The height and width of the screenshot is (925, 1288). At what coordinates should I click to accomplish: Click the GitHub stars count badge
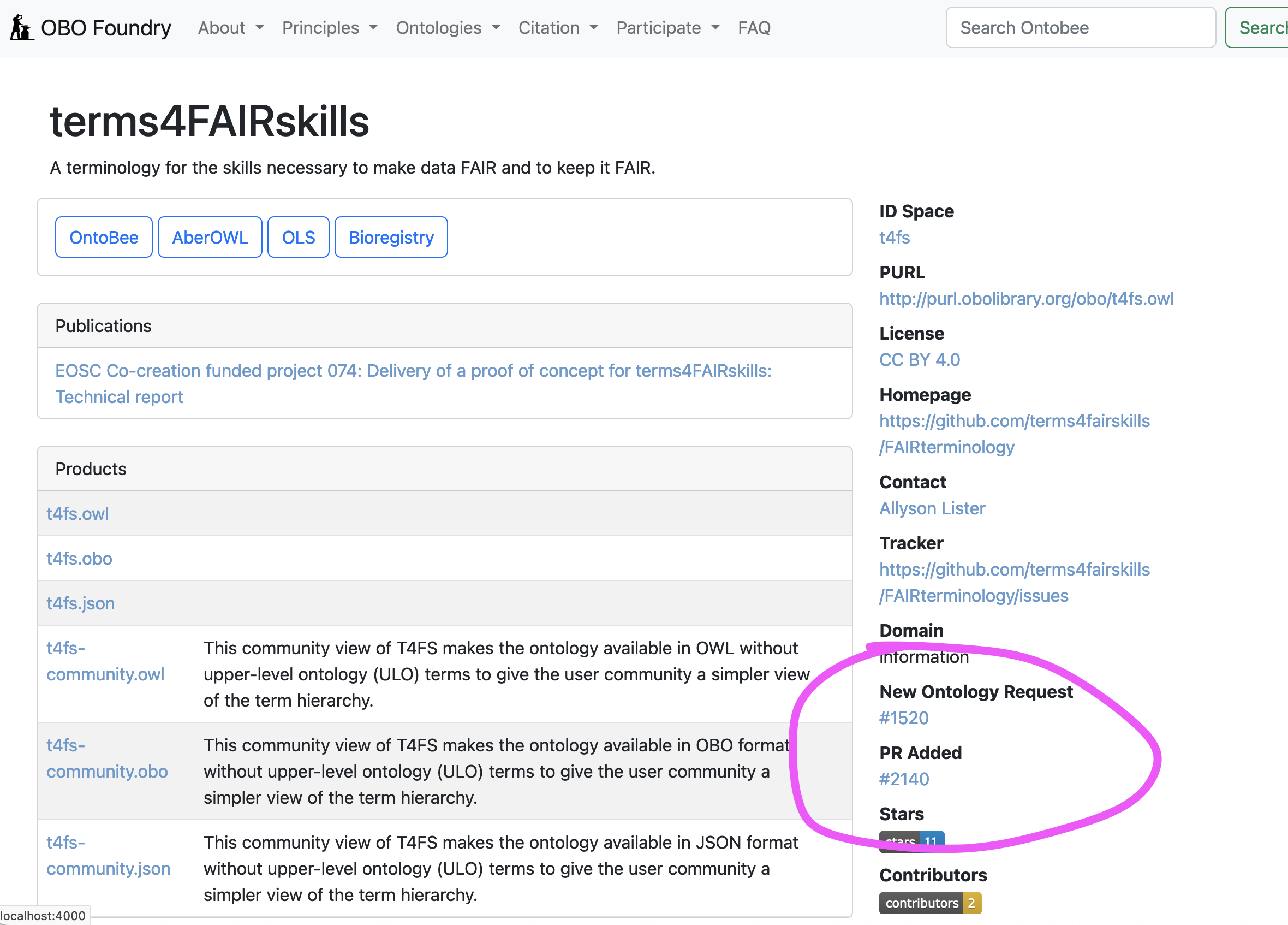pyautogui.click(x=911, y=840)
